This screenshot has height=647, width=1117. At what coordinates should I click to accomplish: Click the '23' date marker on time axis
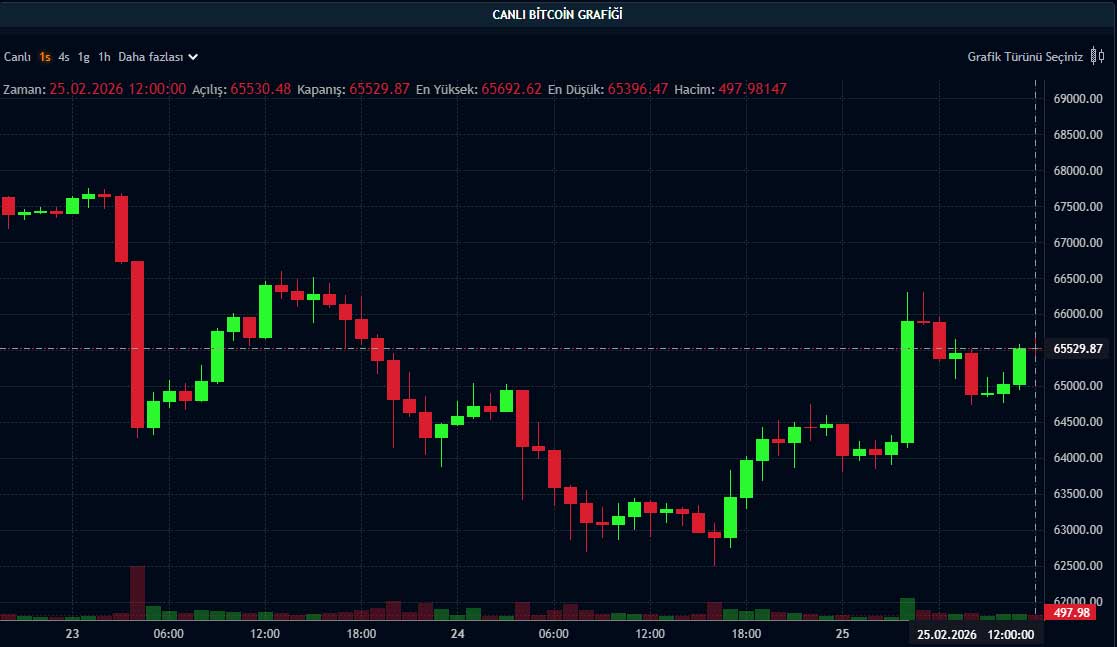point(72,634)
